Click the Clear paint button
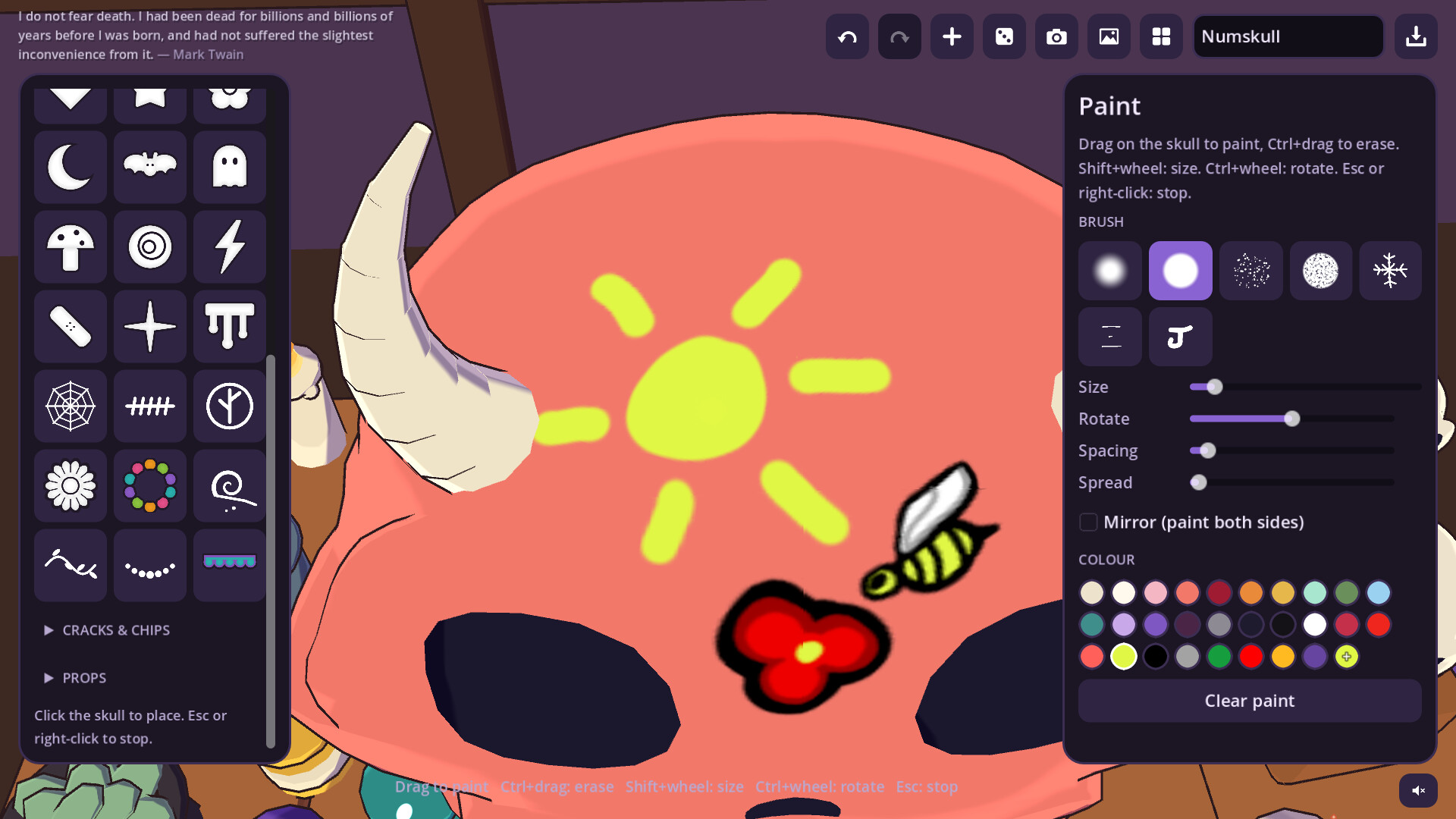The width and height of the screenshot is (1456, 819). coord(1250,701)
